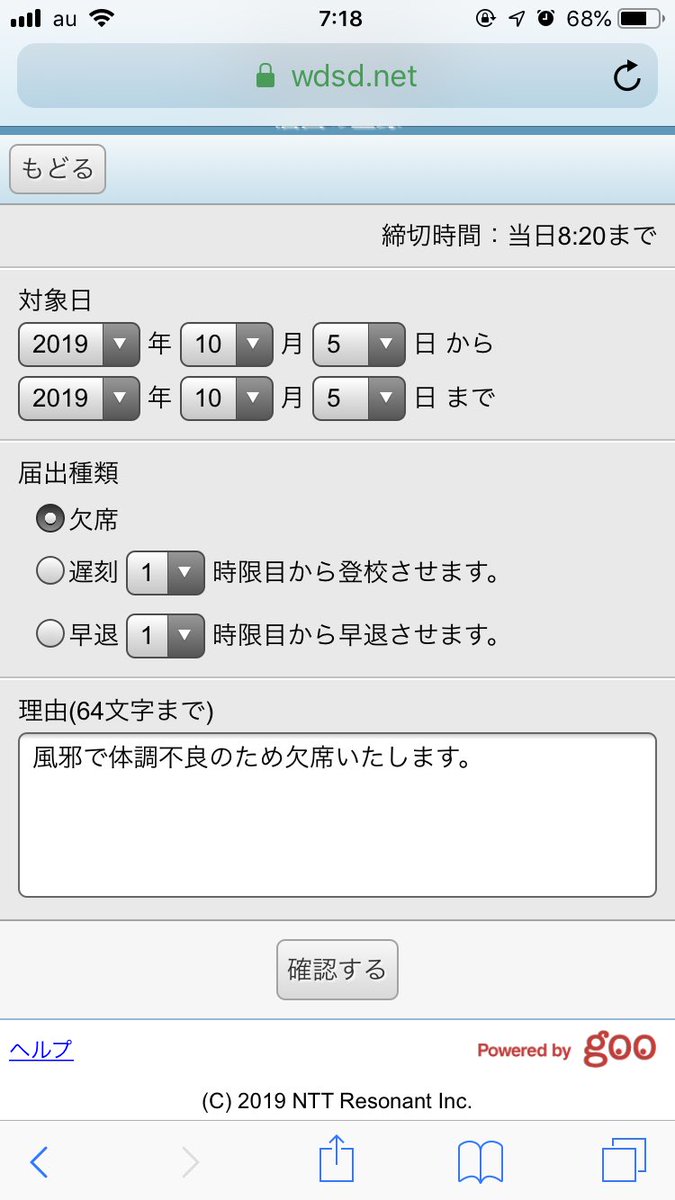Screen dimensions: 675x1200
Task: Open the Safari share sheet icon
Action: [337, 1160]
